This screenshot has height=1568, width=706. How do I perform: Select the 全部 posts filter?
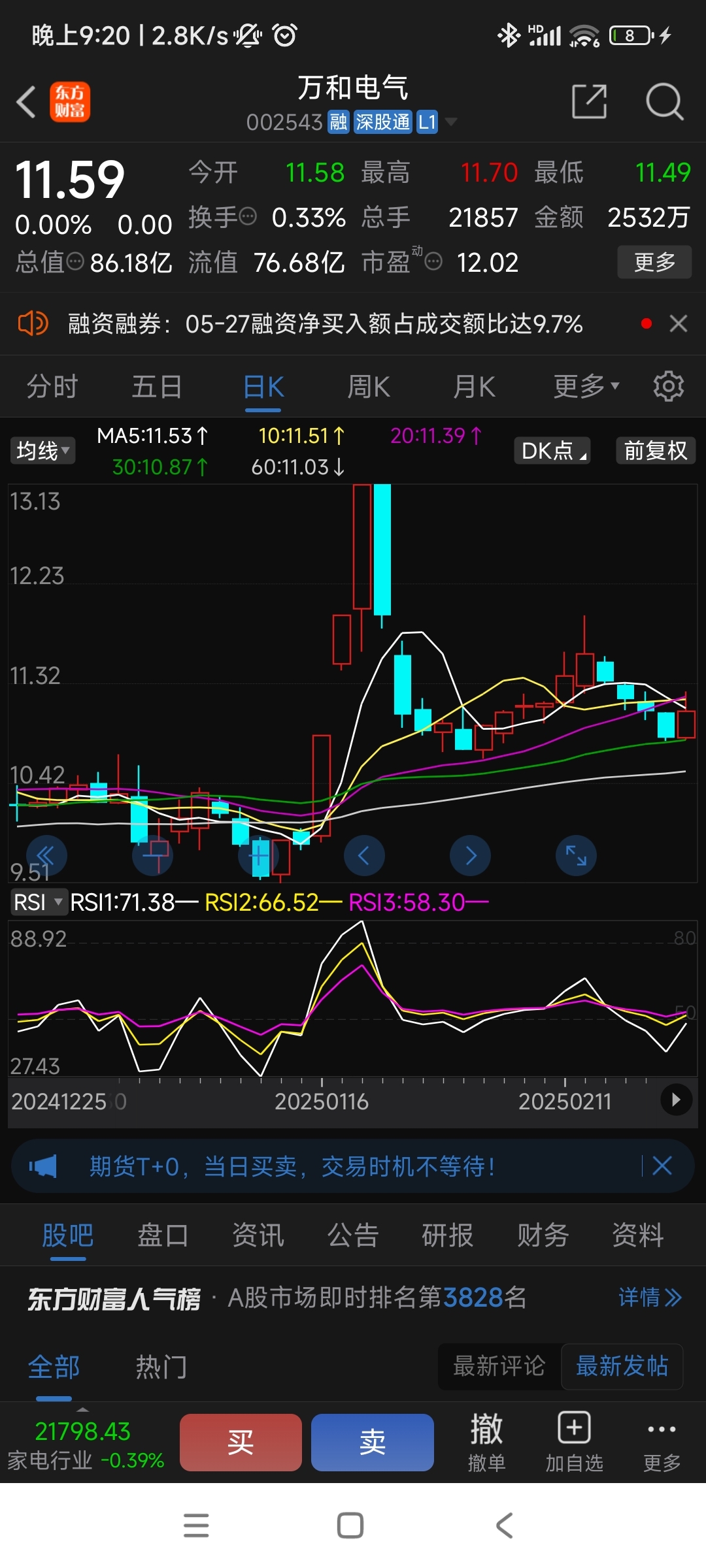[x=54, y=1367]
